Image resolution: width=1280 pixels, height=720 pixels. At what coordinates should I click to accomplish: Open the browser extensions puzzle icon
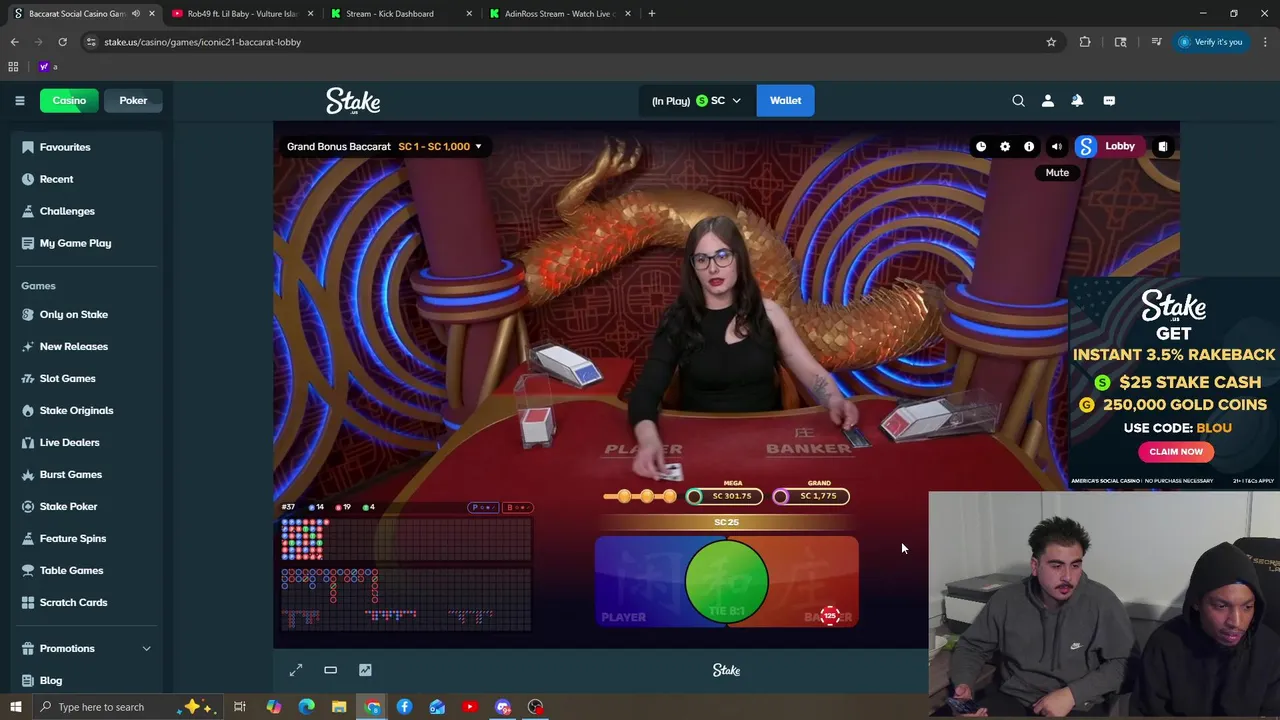tap(1085, 42)
